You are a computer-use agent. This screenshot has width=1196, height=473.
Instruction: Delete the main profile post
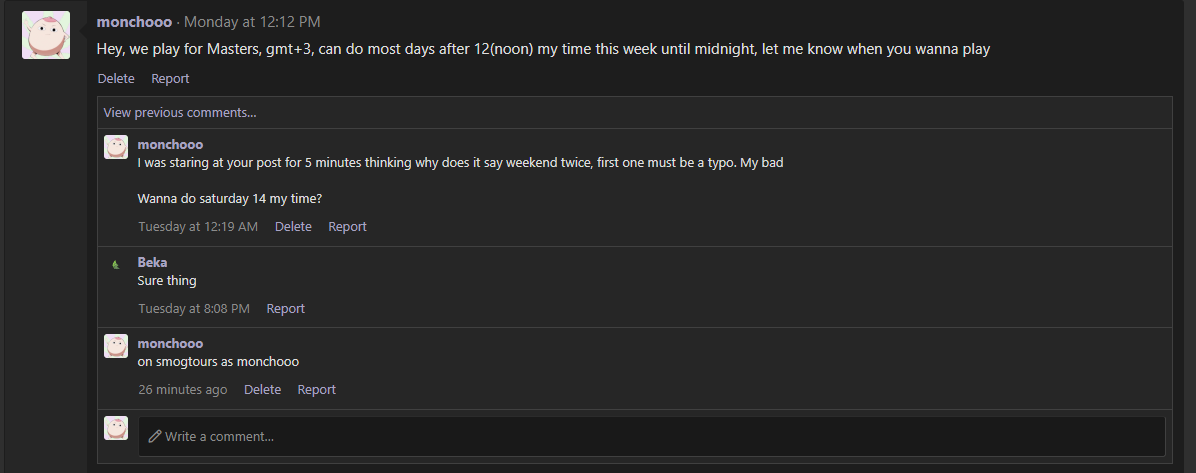(x=116, y=79)
